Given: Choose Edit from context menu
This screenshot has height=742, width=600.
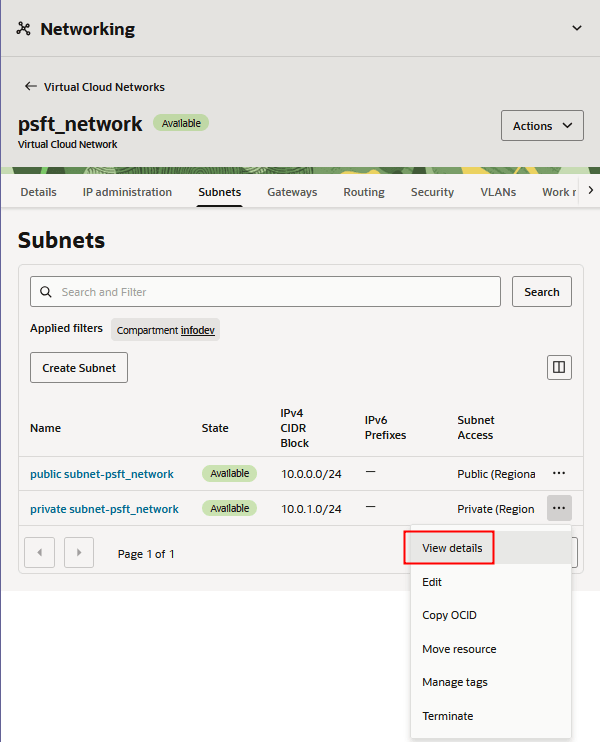Looking at the screenshot, I should (491, 582).
